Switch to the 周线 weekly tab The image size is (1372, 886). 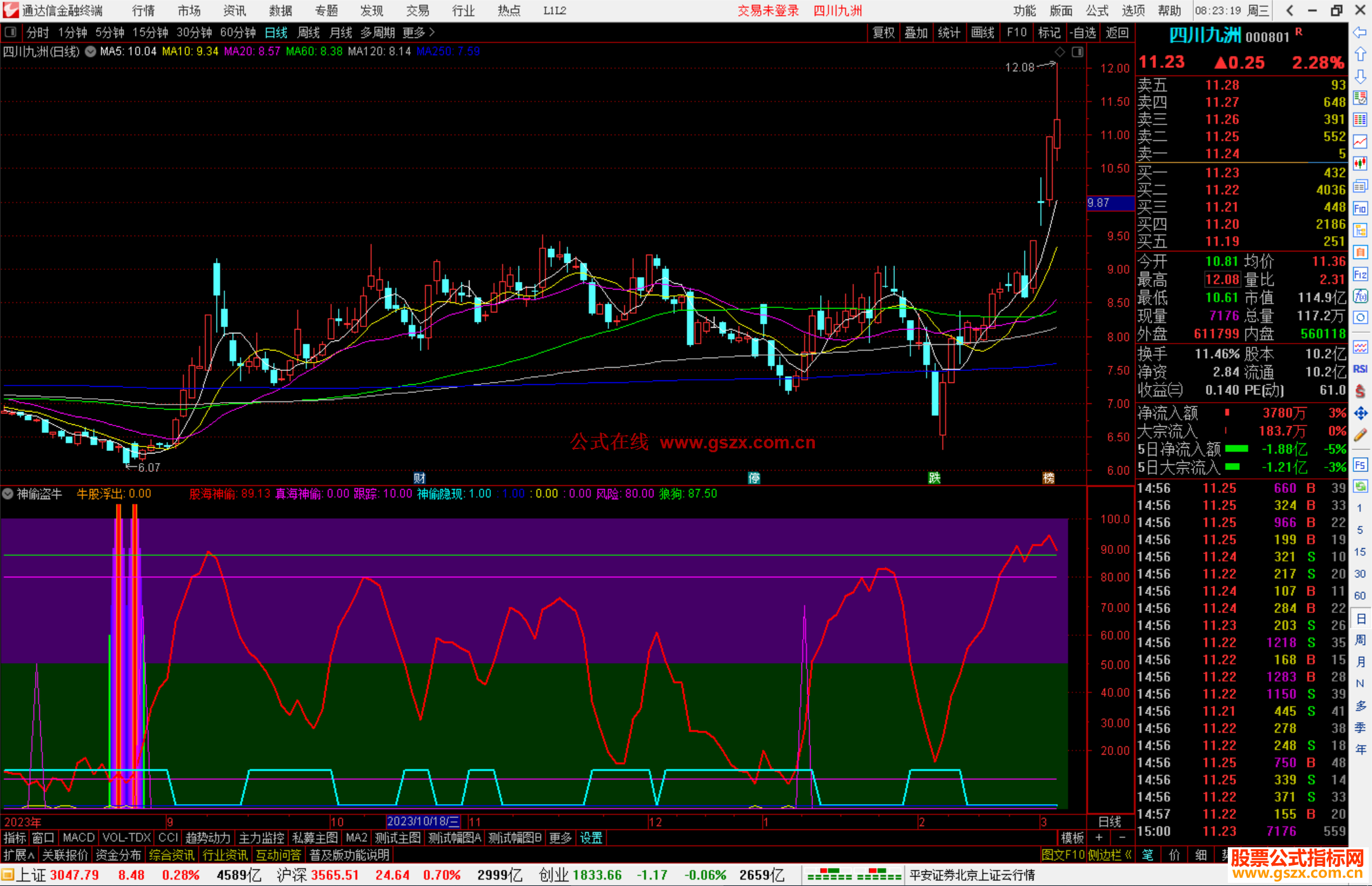[309, 32]
